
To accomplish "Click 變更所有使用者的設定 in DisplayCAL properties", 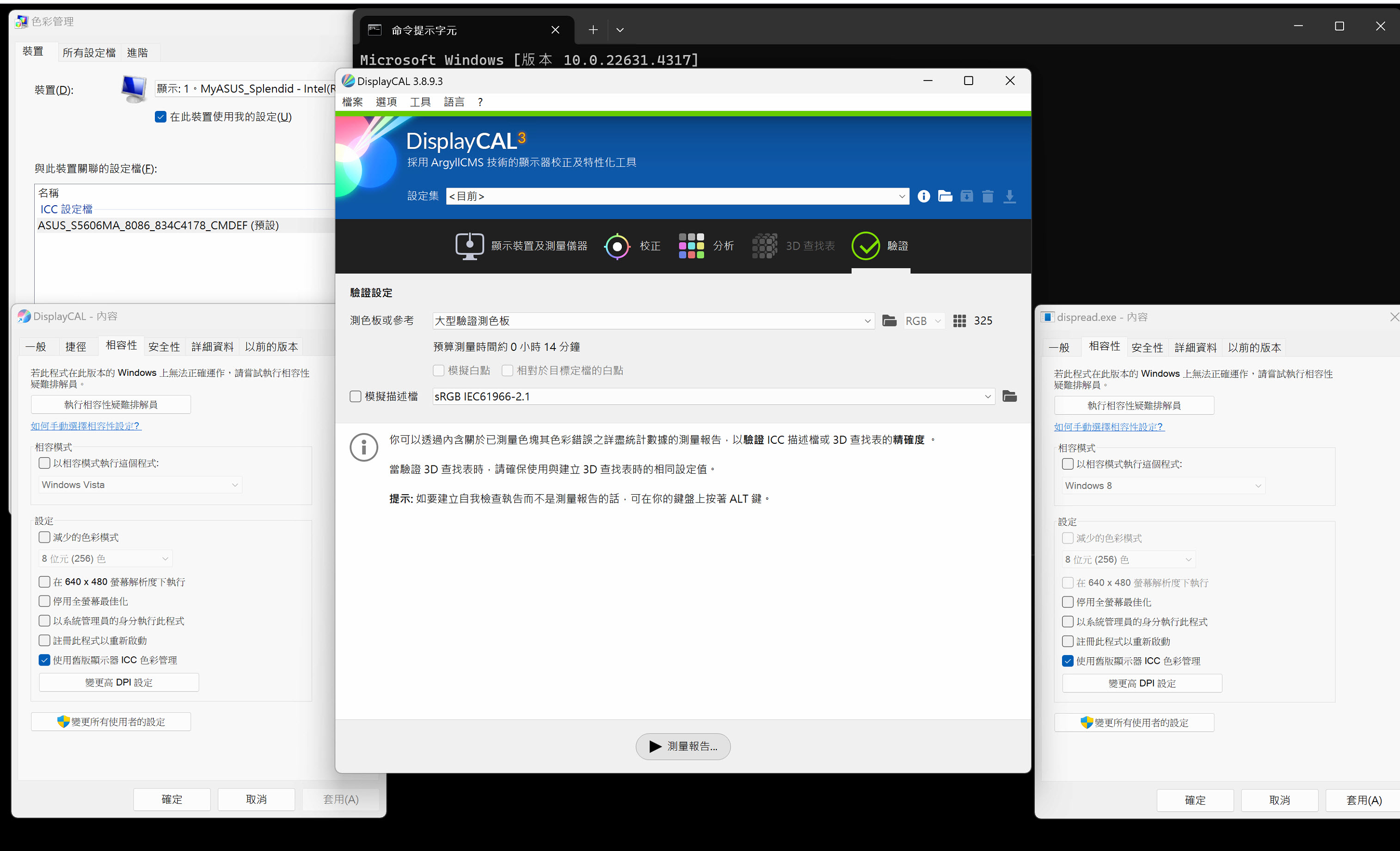I will click(x=111, y=721).
